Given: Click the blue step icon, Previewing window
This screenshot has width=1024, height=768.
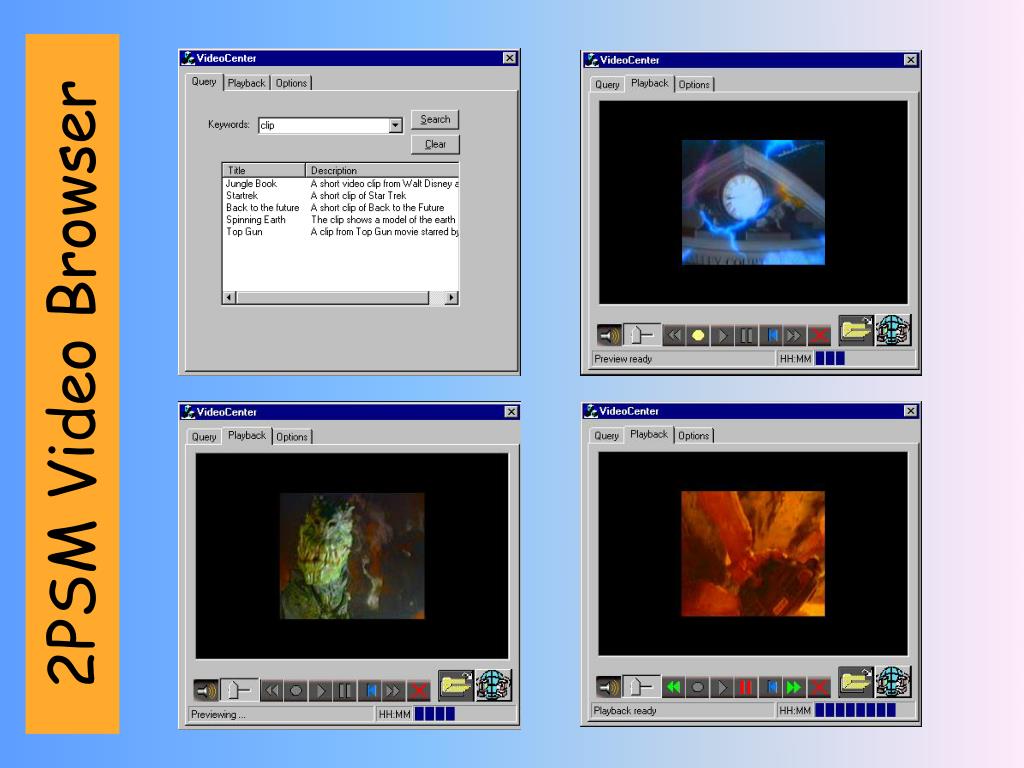Looking at the screenshot, I should pos(370,690).
